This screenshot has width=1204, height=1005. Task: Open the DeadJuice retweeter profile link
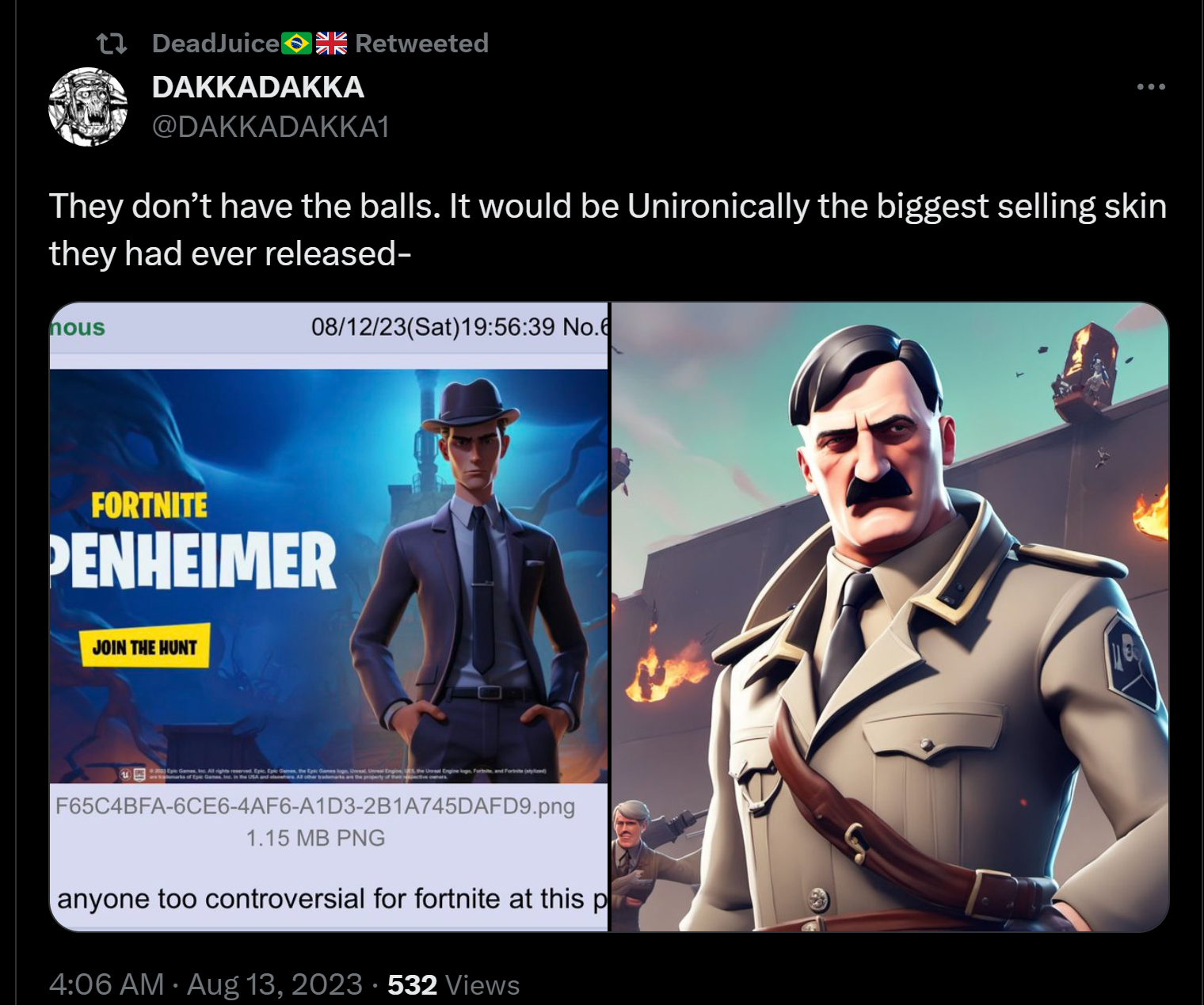215,43
